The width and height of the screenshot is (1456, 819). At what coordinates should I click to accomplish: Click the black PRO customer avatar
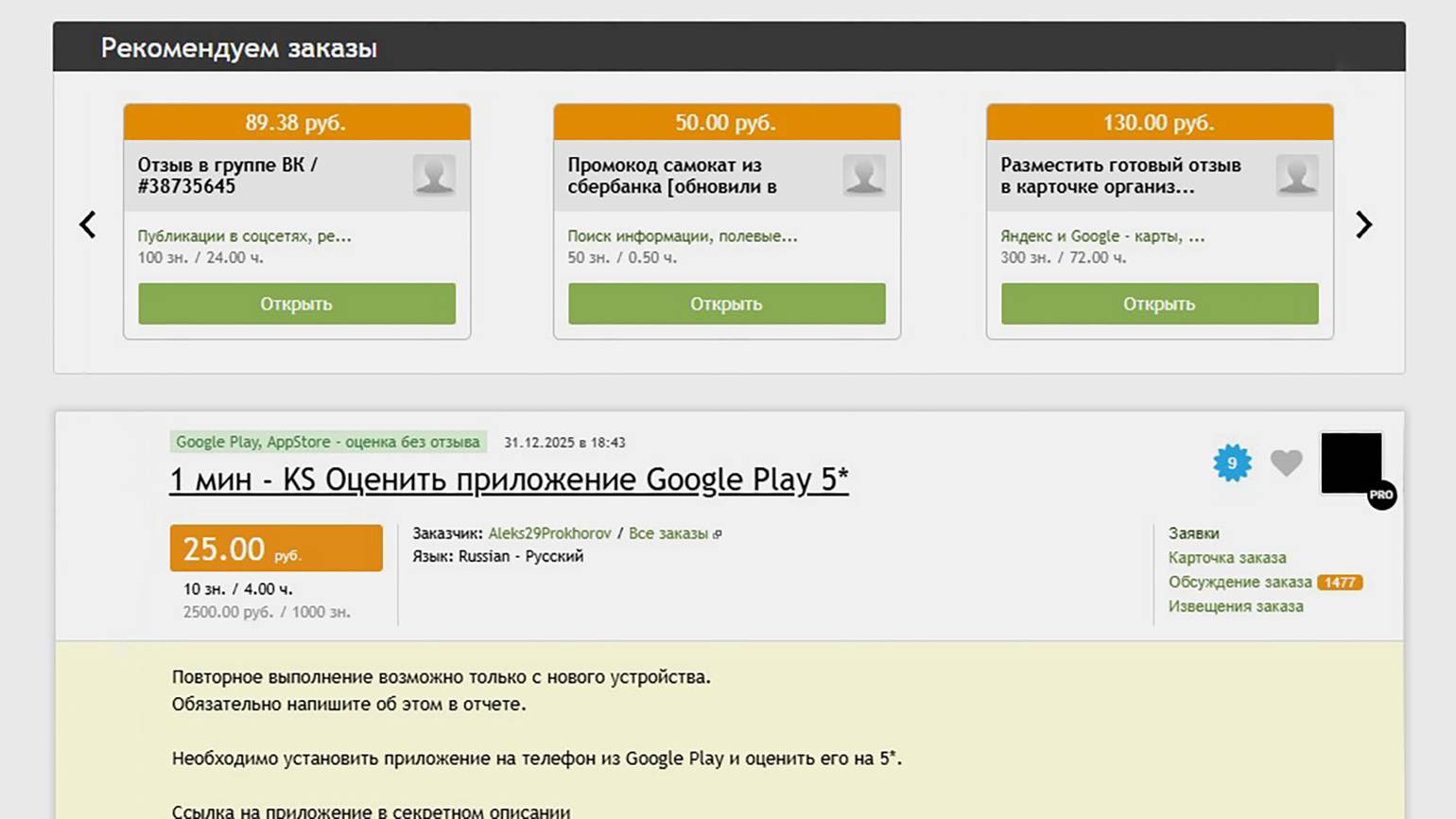click(x=1351, y=463)
